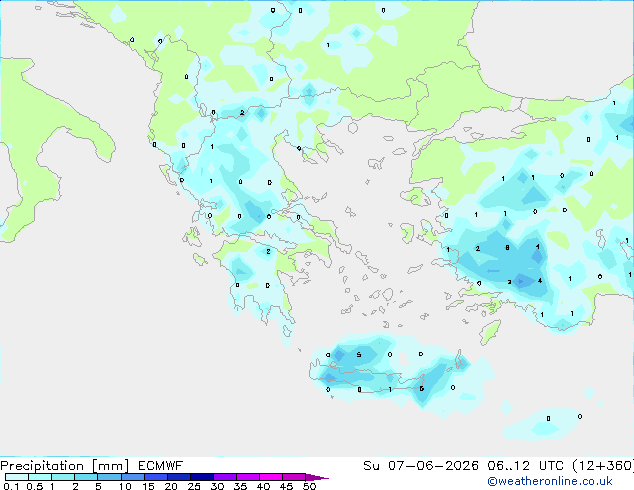Click the legend arrow tip beyond 50
The image size is (634, 490).
point(317,477)
